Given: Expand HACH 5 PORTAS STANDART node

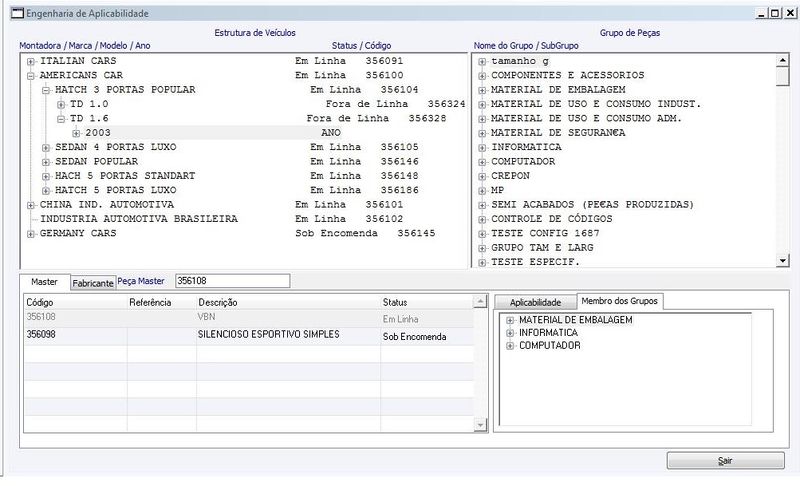Looking at the screenshot, I should tap(46, 176).
